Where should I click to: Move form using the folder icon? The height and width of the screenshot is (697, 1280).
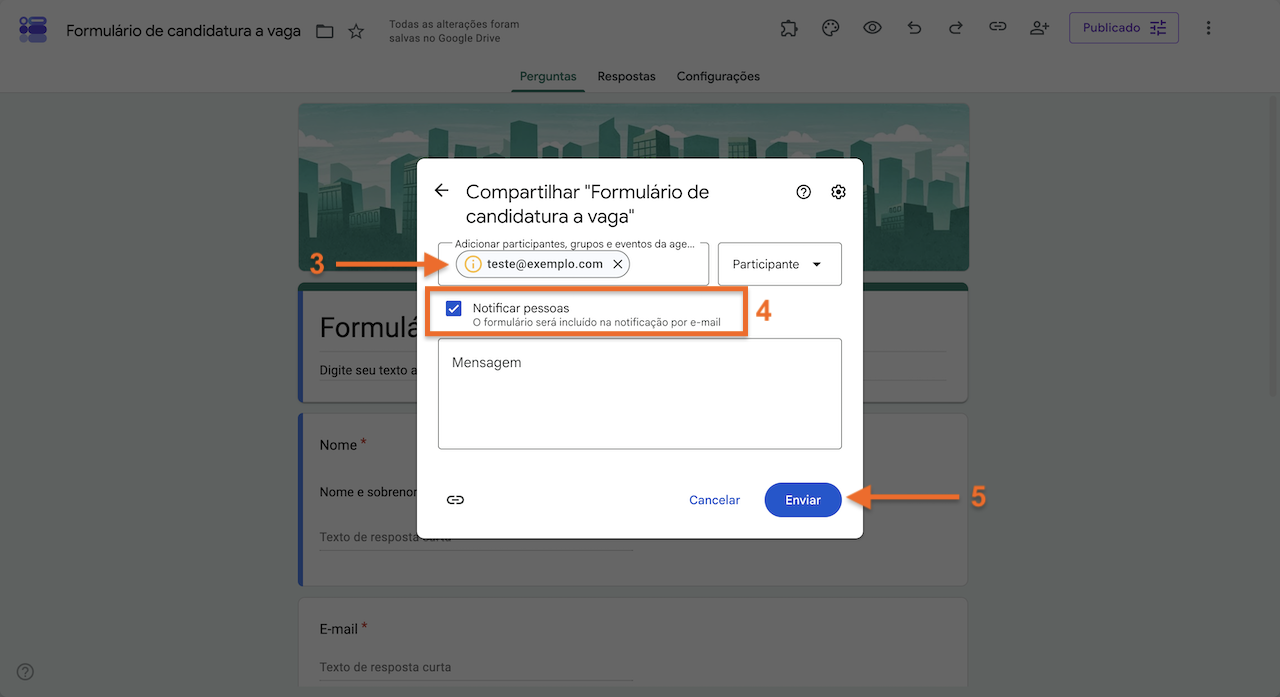[x=325, y=31]
